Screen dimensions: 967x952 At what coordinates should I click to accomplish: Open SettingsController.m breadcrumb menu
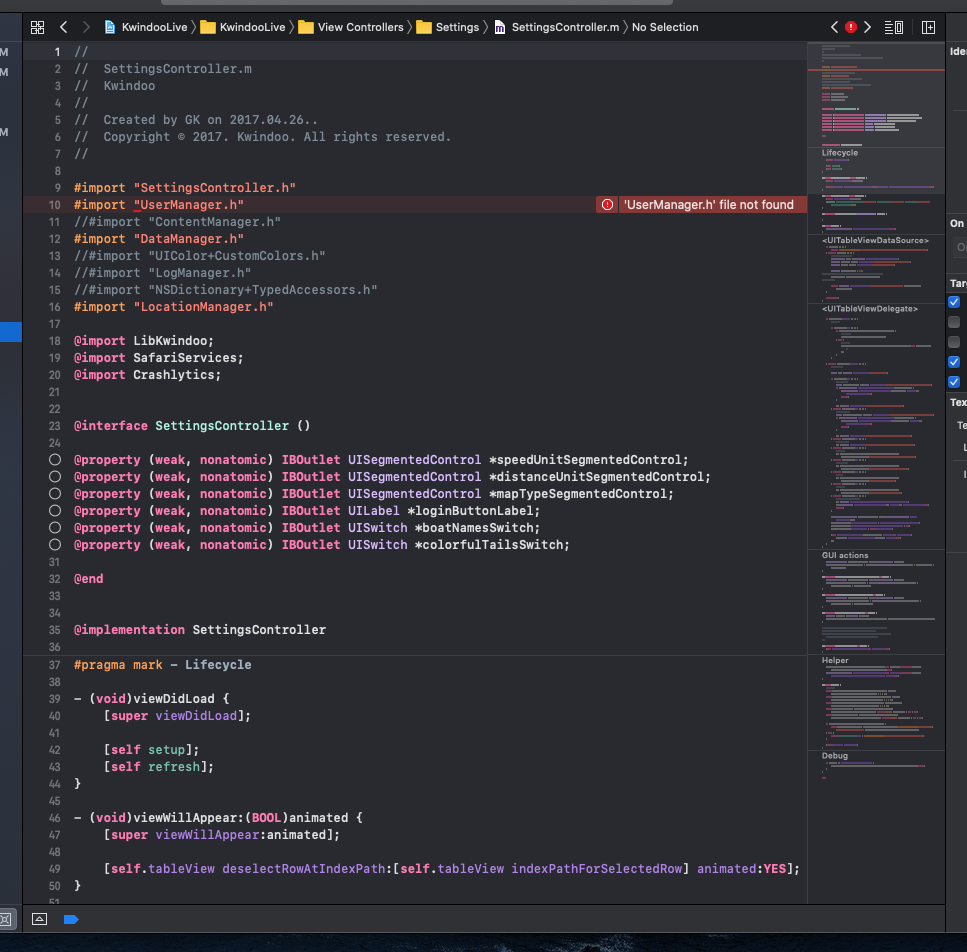click(x=557, y=27)
